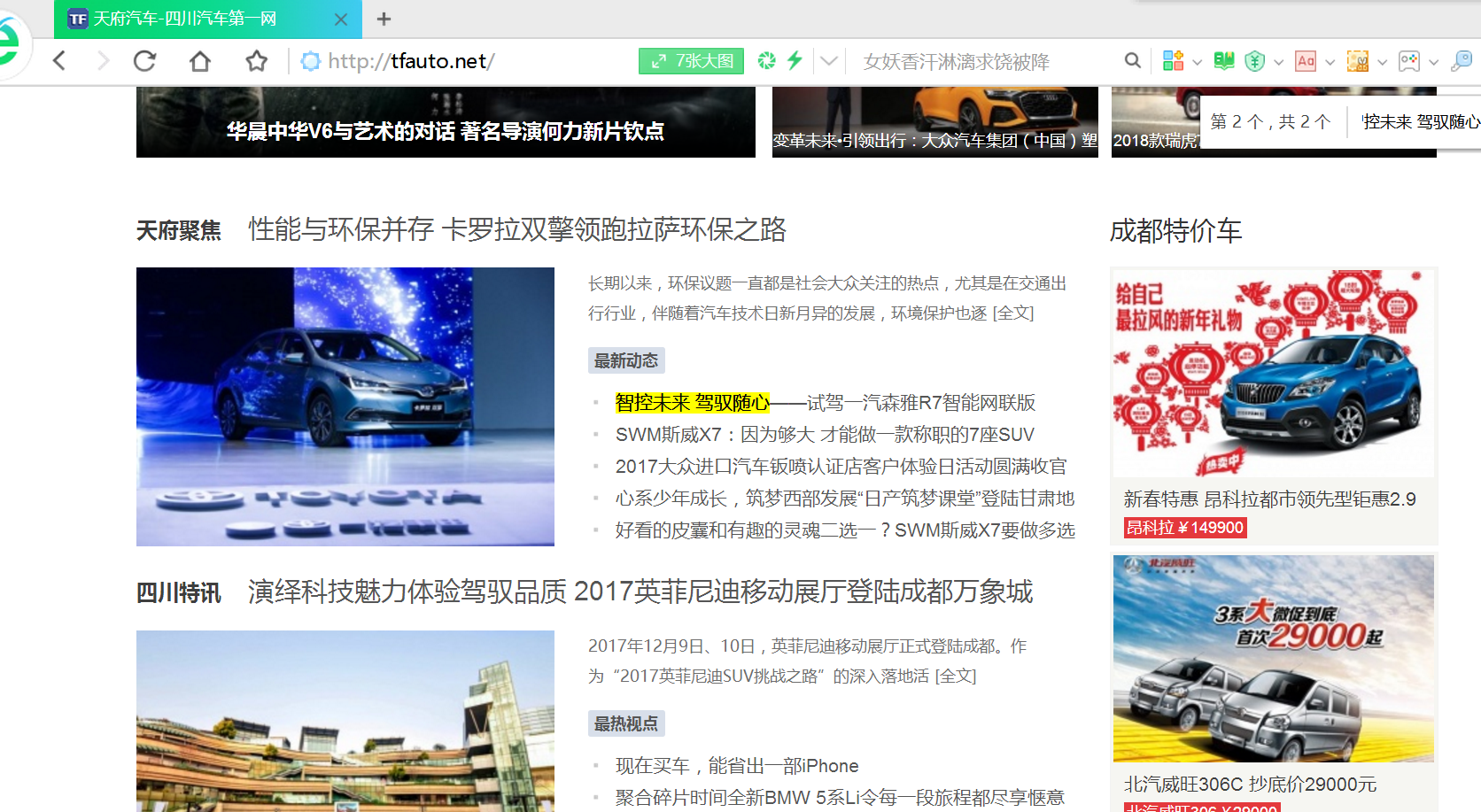Click the 成都特价车 heading

tap(1175, 231)
